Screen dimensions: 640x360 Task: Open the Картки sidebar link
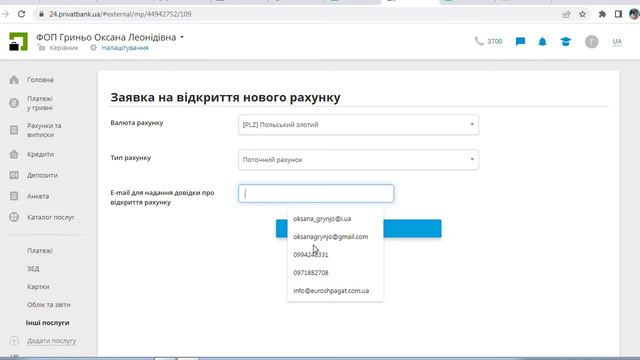[x=38, y=287]
